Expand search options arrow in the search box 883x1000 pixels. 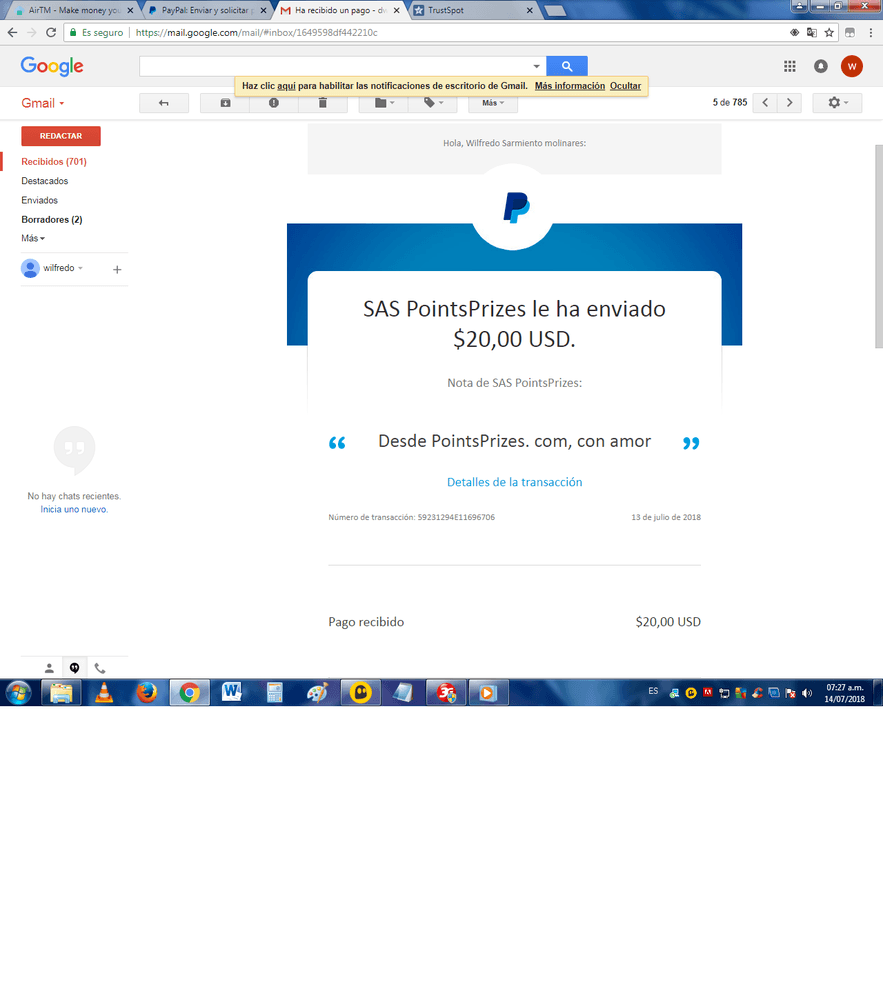(x=536, y=66)
